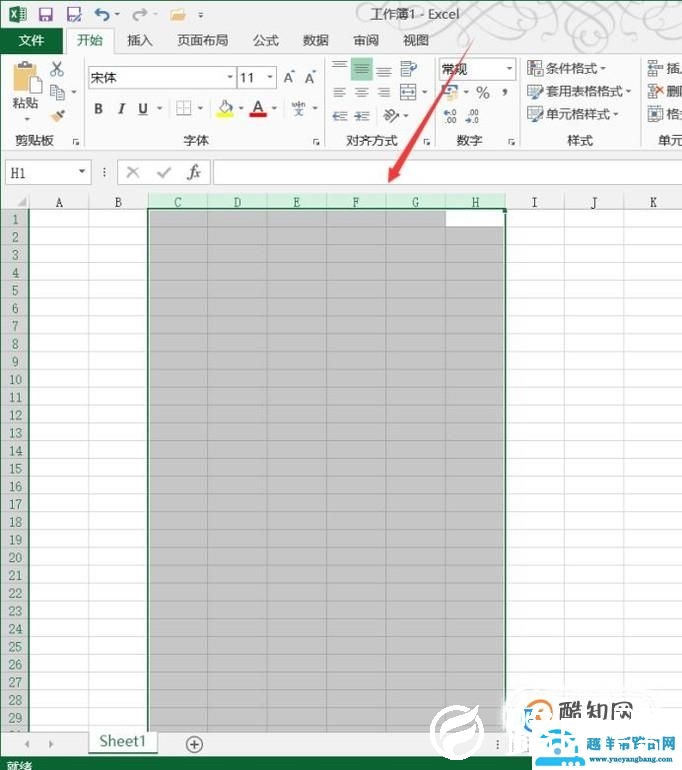
Task: Save workbook with the quick access icon
Action: (x=46, y=14)
